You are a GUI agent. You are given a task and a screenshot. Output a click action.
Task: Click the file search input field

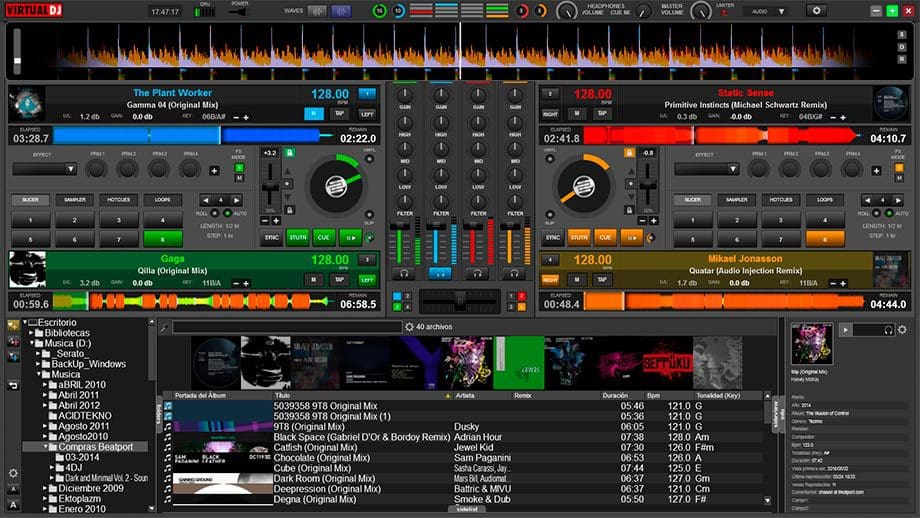click(287, 327)
